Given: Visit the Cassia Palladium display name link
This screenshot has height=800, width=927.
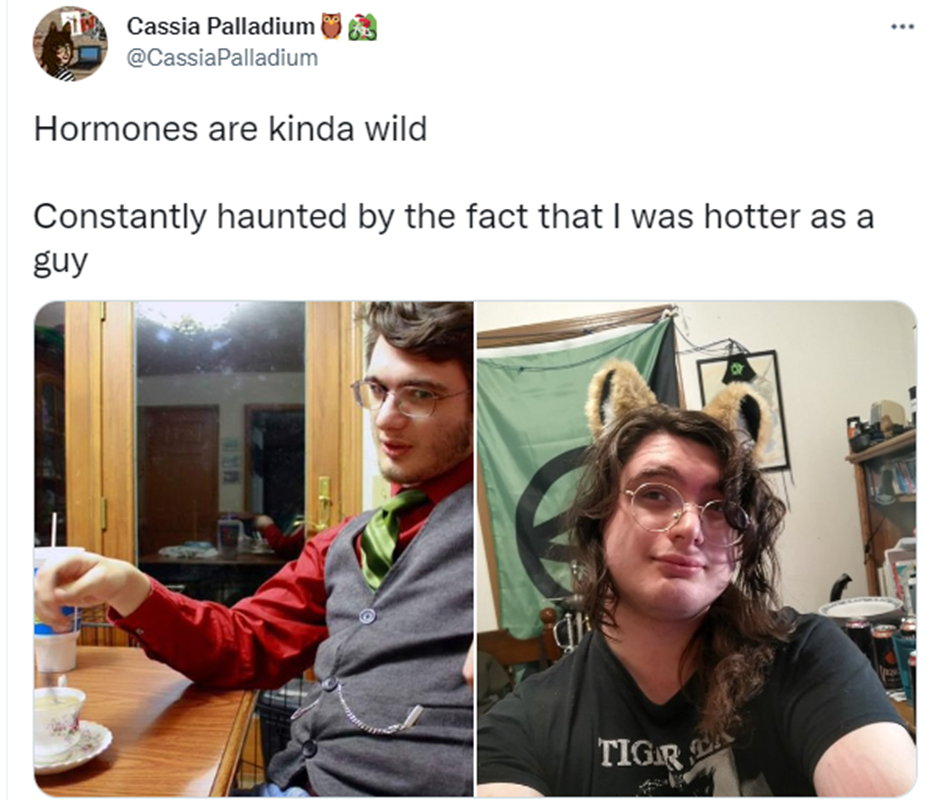Looking at the screenshot, I should [x=221, y=26].
